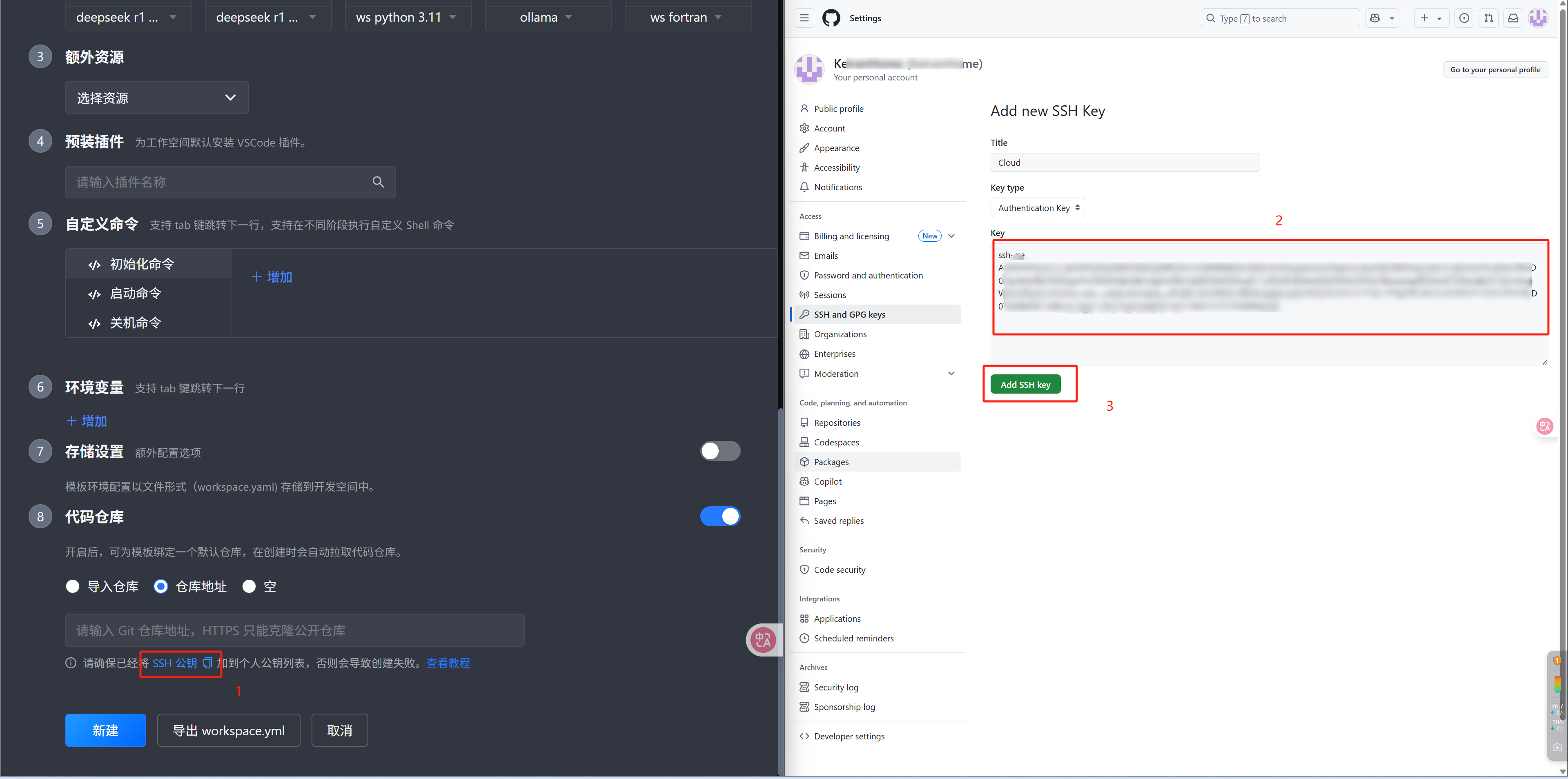Open the hamburger navigation menu

[804, 18]
